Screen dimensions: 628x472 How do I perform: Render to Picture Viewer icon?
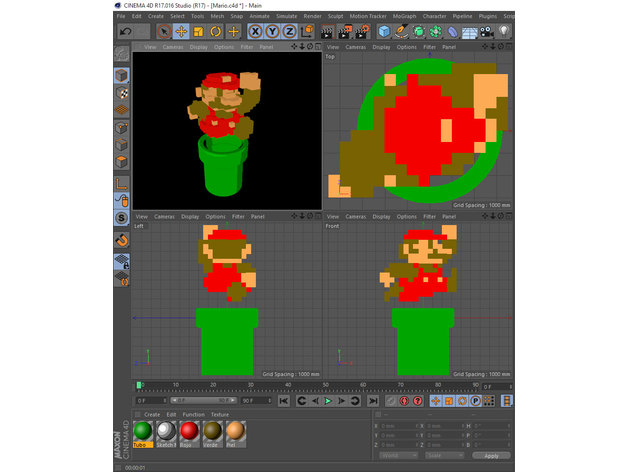coord(345,32)
